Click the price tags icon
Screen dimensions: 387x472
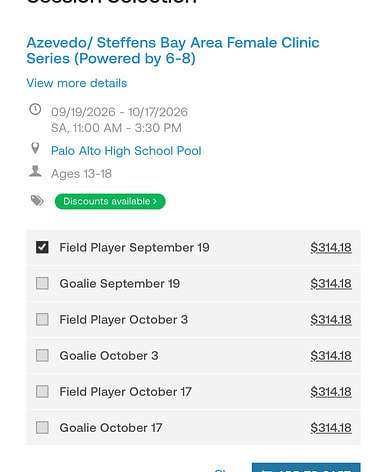tap(37, 201)
